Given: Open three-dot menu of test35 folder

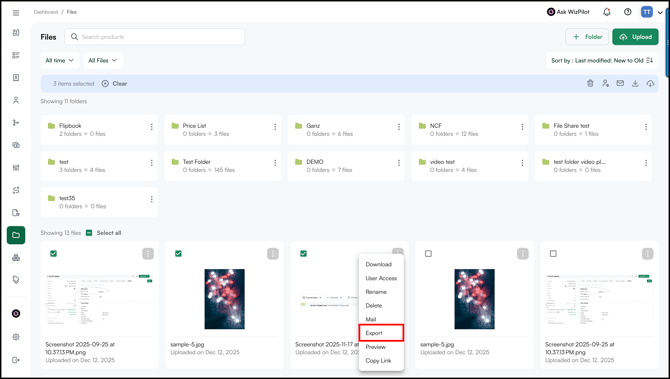Looking at the screenshot, I should tap(151, 199).
